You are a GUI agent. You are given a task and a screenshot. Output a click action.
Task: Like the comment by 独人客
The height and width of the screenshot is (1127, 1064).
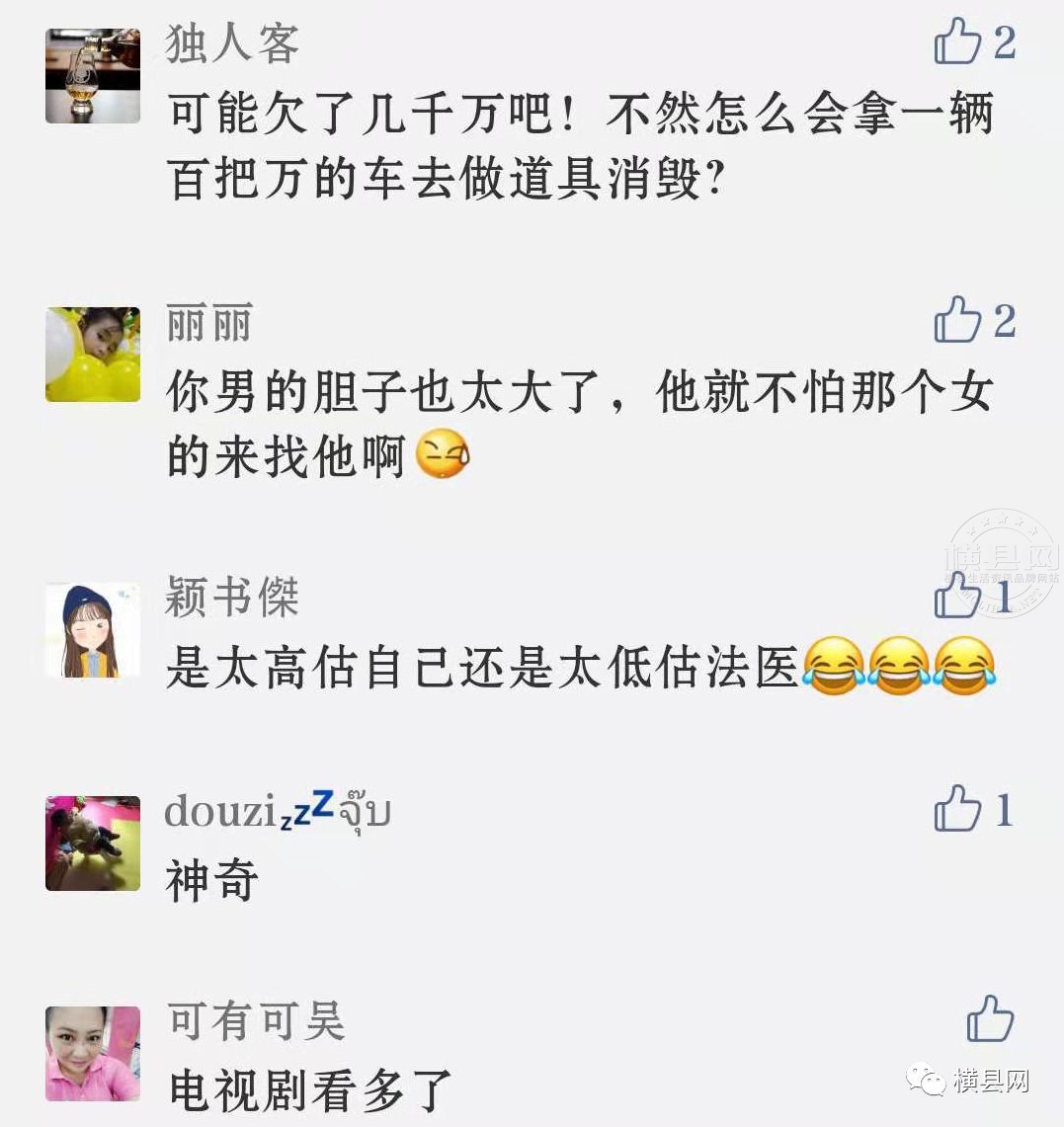click(957, 41)
